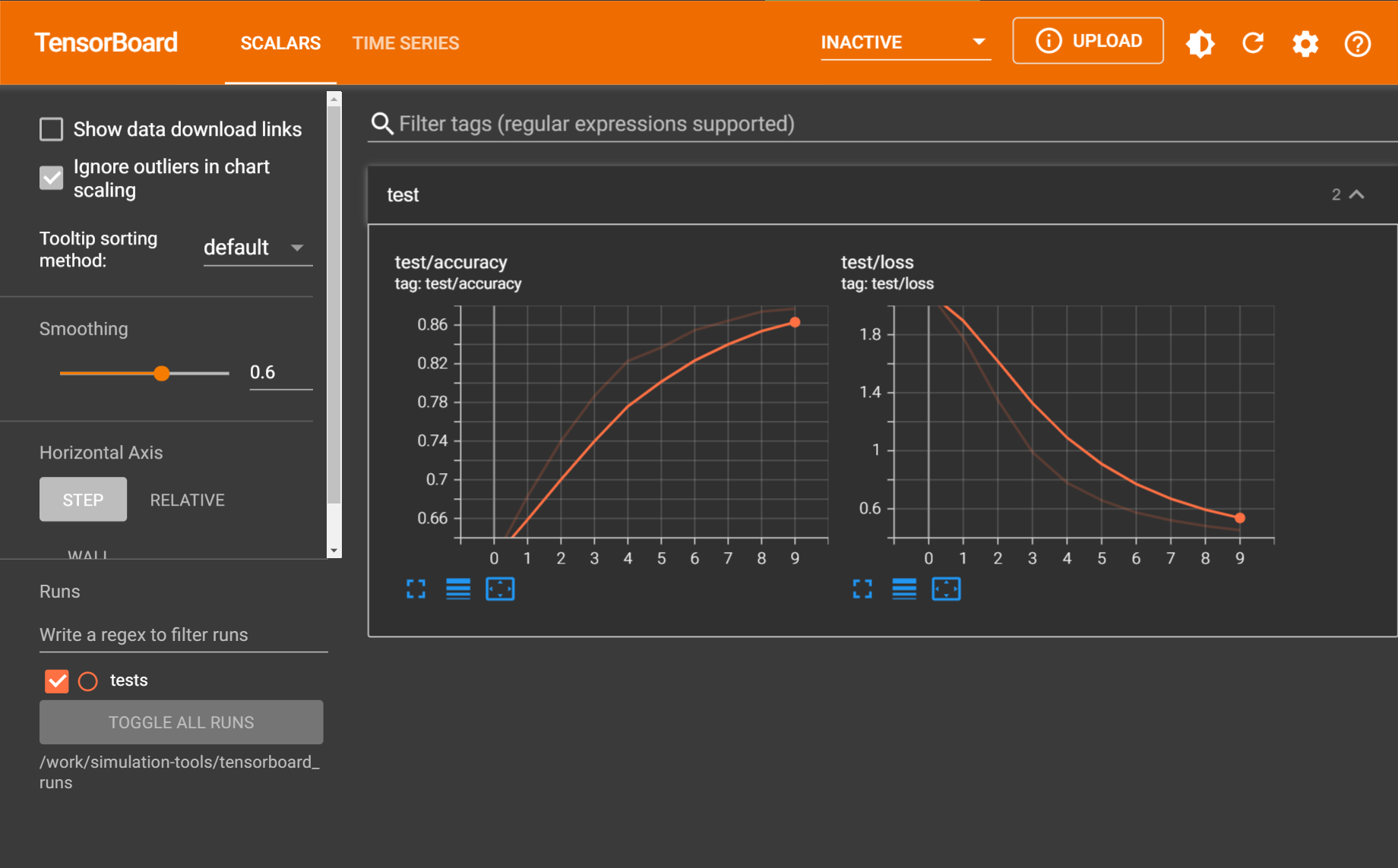Image resolution: width=1398 pixels, height=868 pixels.
Task: Open the INACTIVE dashboards dropdown
Action: pos(905,43)
